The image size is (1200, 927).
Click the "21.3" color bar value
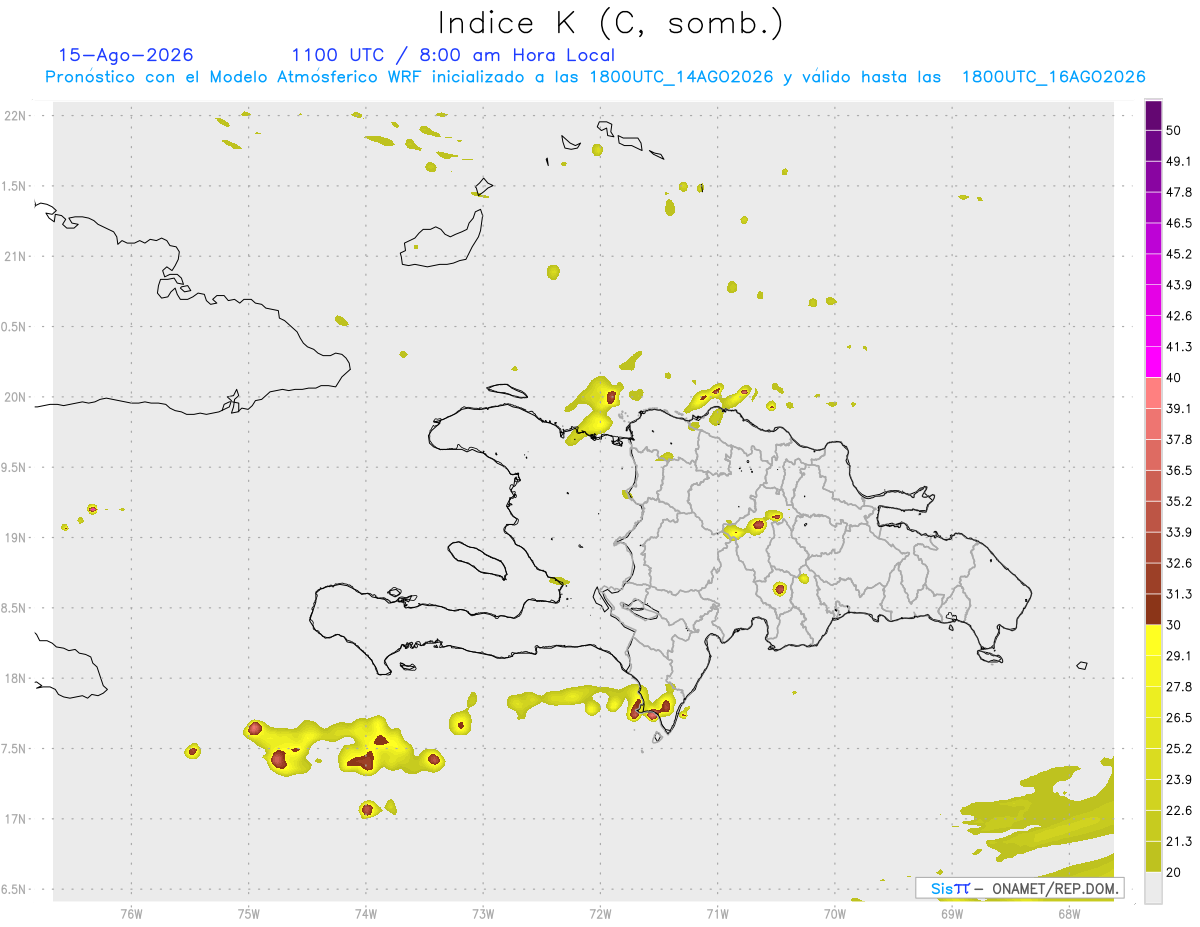coord(1179,842)
